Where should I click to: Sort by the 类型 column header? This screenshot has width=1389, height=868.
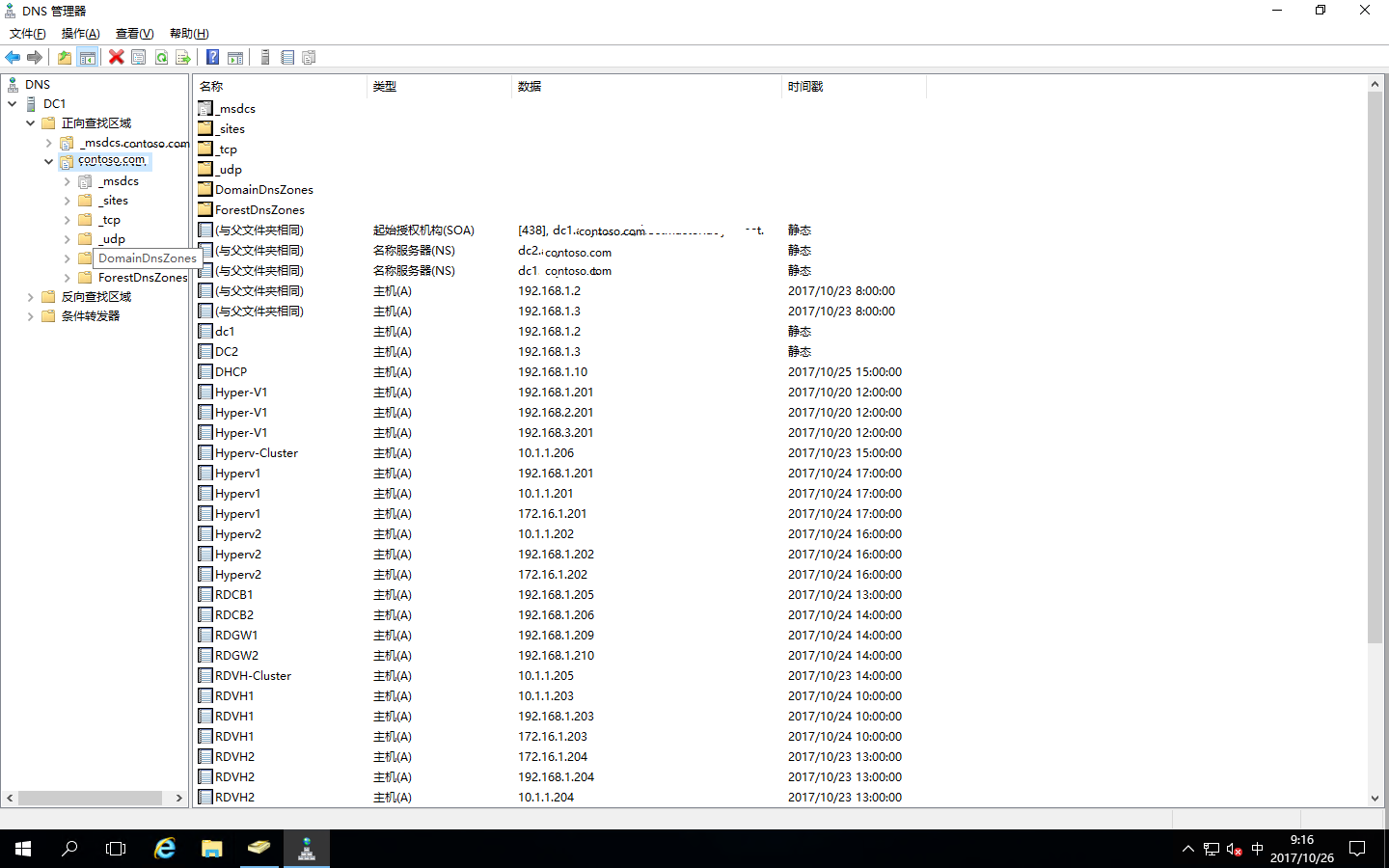[x=439, y=87]
